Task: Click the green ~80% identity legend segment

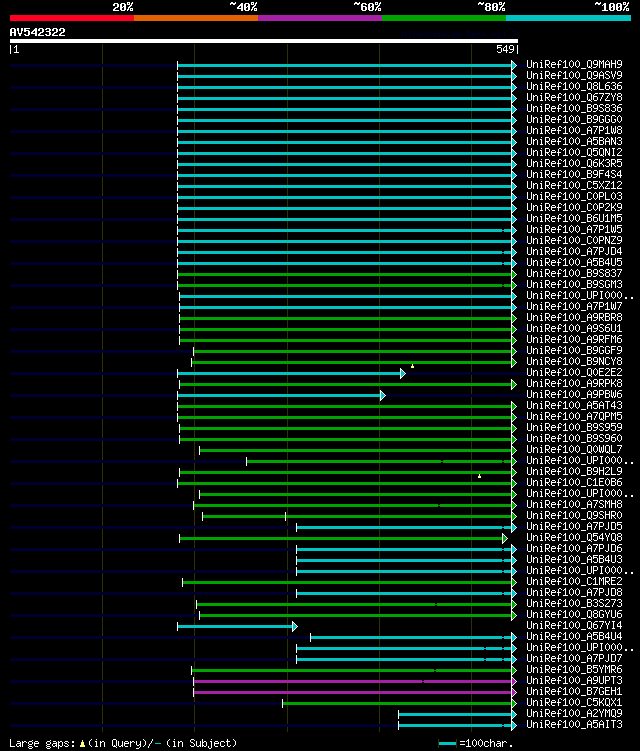Action: coord(444,18)
